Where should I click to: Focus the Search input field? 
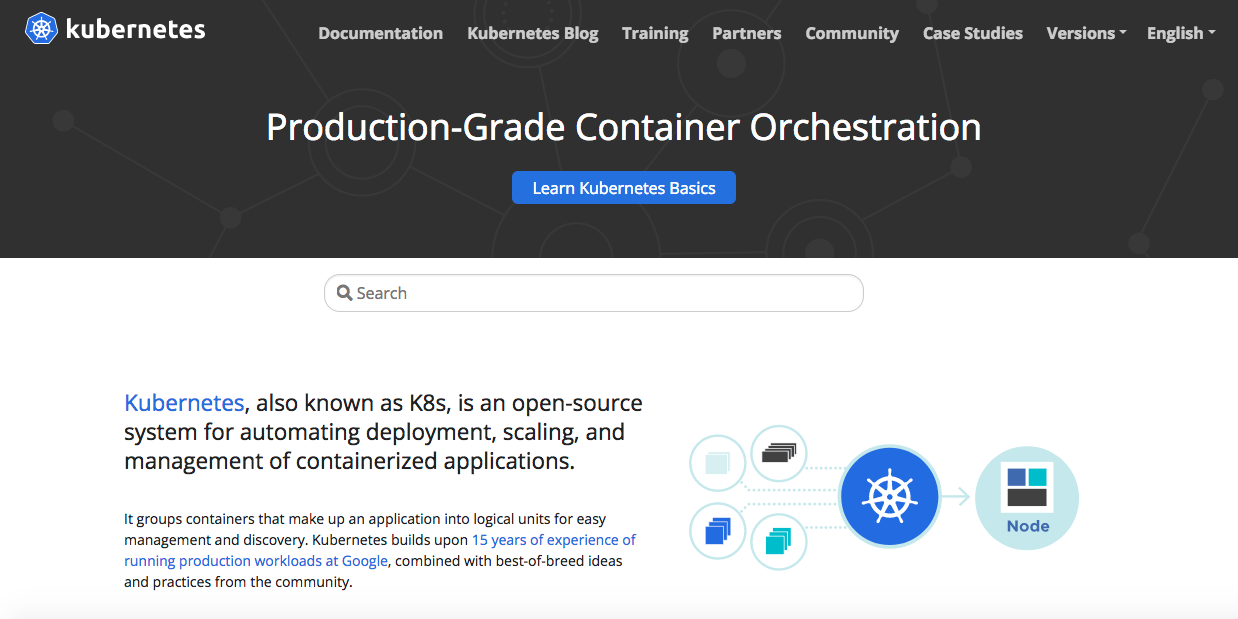click(600, 293)
